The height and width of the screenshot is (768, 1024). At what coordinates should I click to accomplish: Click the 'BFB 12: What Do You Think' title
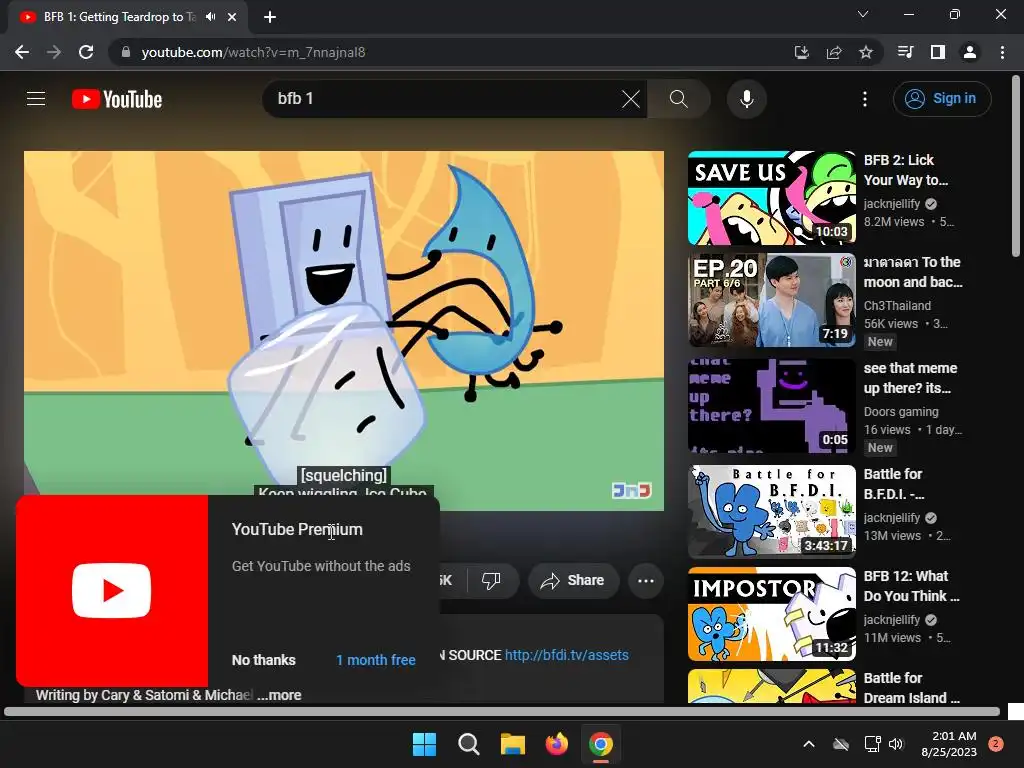[912, 586]
